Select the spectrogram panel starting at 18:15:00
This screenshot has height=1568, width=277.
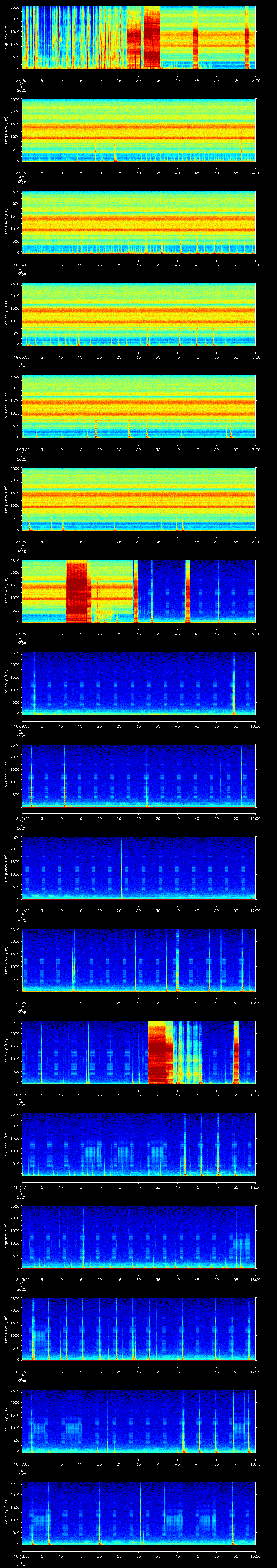click(x=139, y=1237)
